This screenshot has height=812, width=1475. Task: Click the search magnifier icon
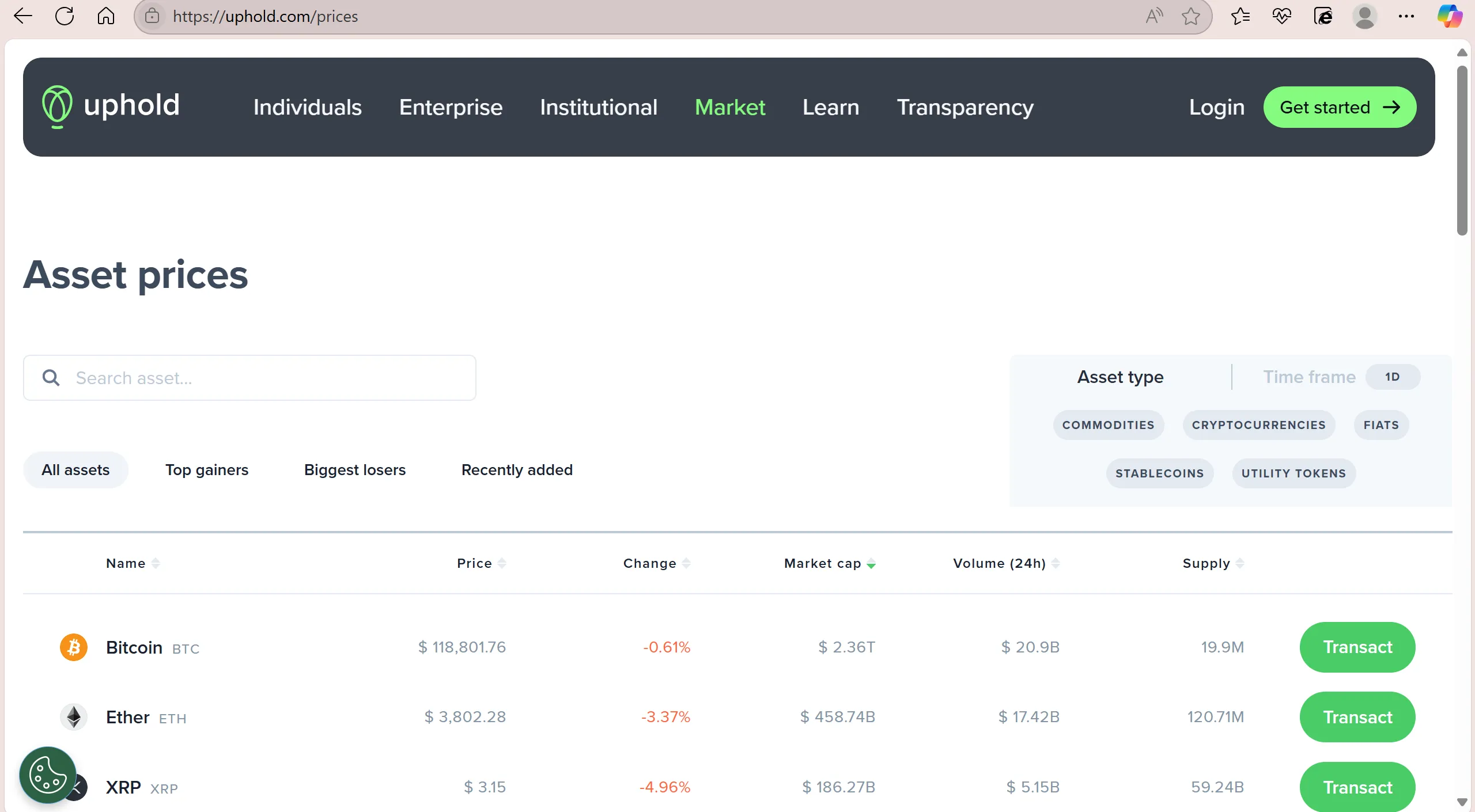tap(51, 378)
